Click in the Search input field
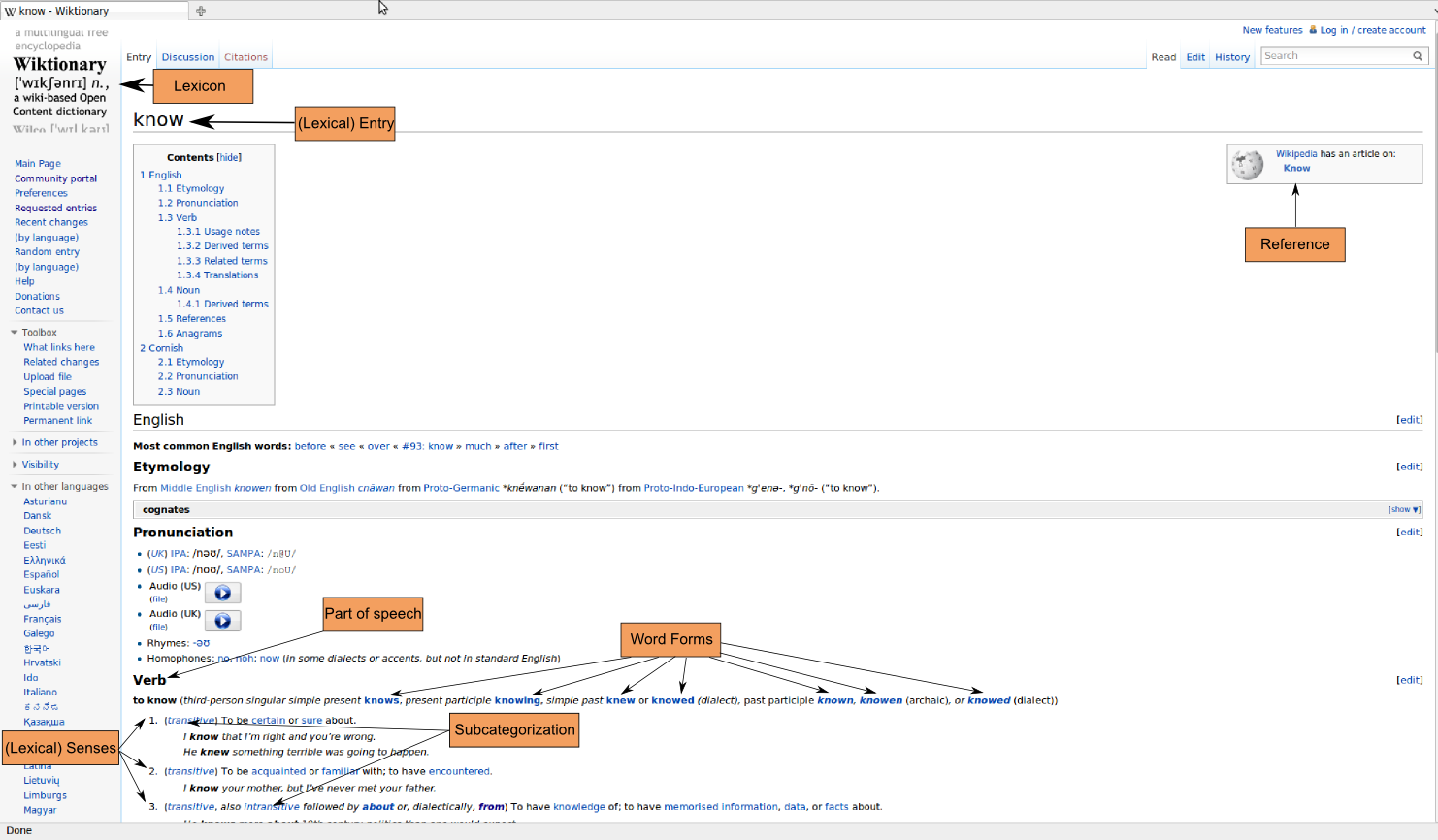Image resolution: width=1438 pixels, height=840 pixels. click(x=1335, y=56)
